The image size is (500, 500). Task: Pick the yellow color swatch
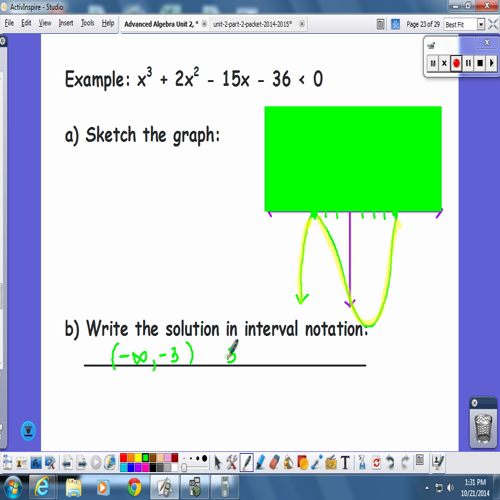(x=138, y=458)
